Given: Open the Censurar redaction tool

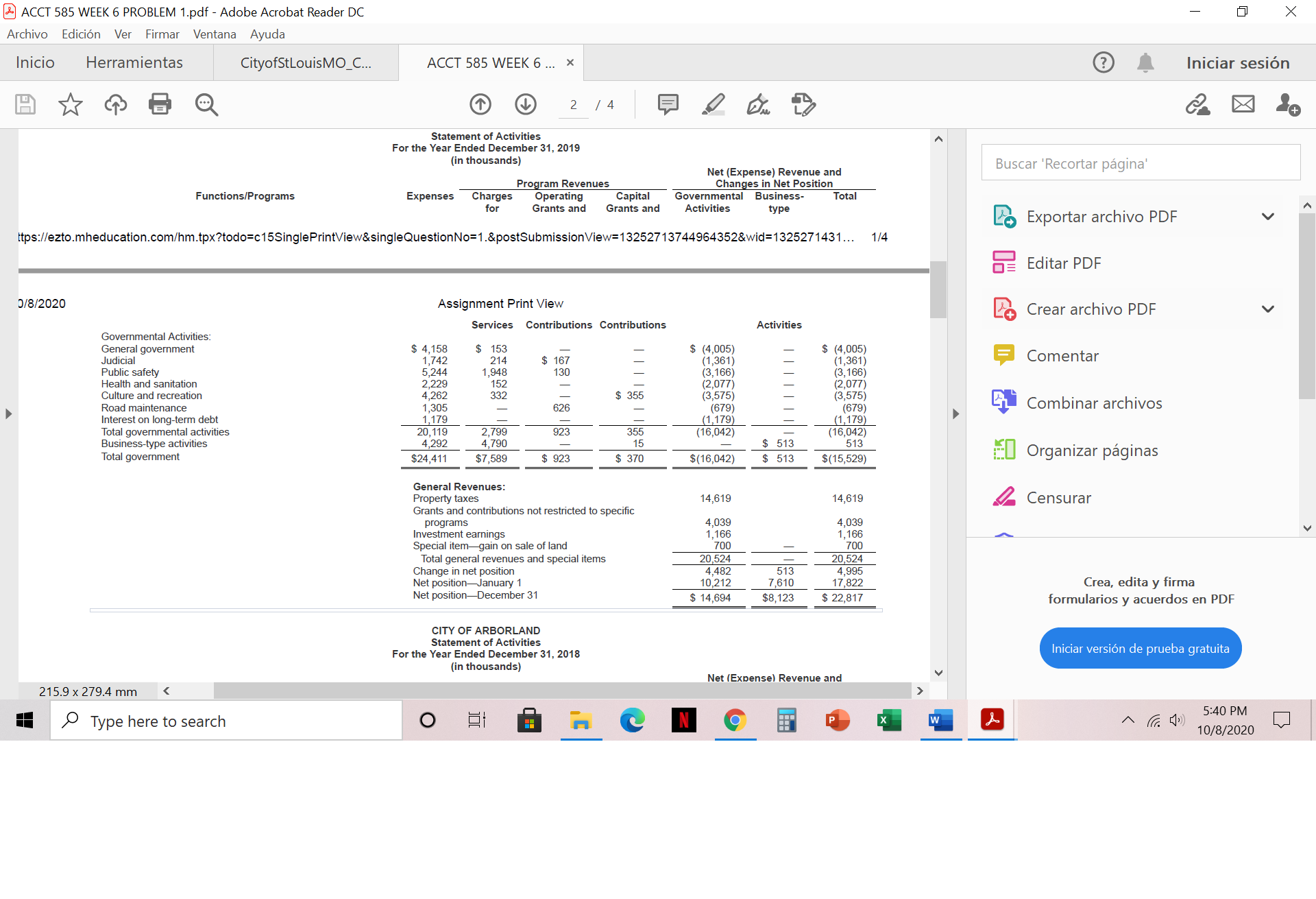Looking at the screenshot, I should coord(1060,497).
